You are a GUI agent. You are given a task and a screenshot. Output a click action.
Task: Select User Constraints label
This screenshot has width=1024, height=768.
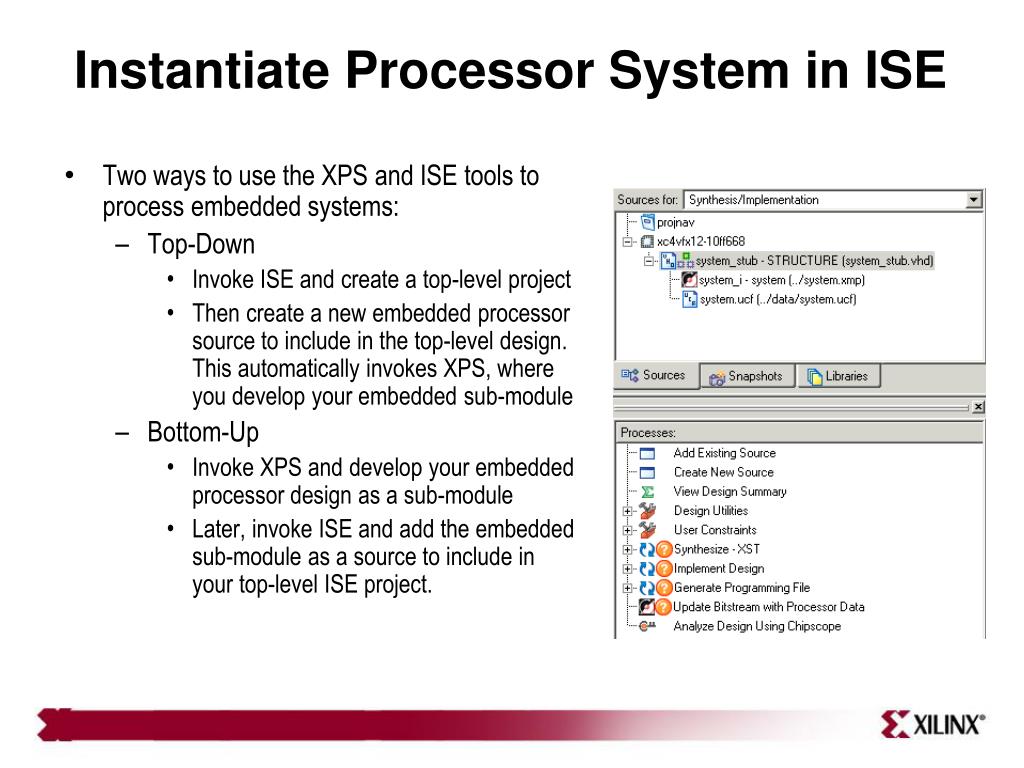click(714, 530)
